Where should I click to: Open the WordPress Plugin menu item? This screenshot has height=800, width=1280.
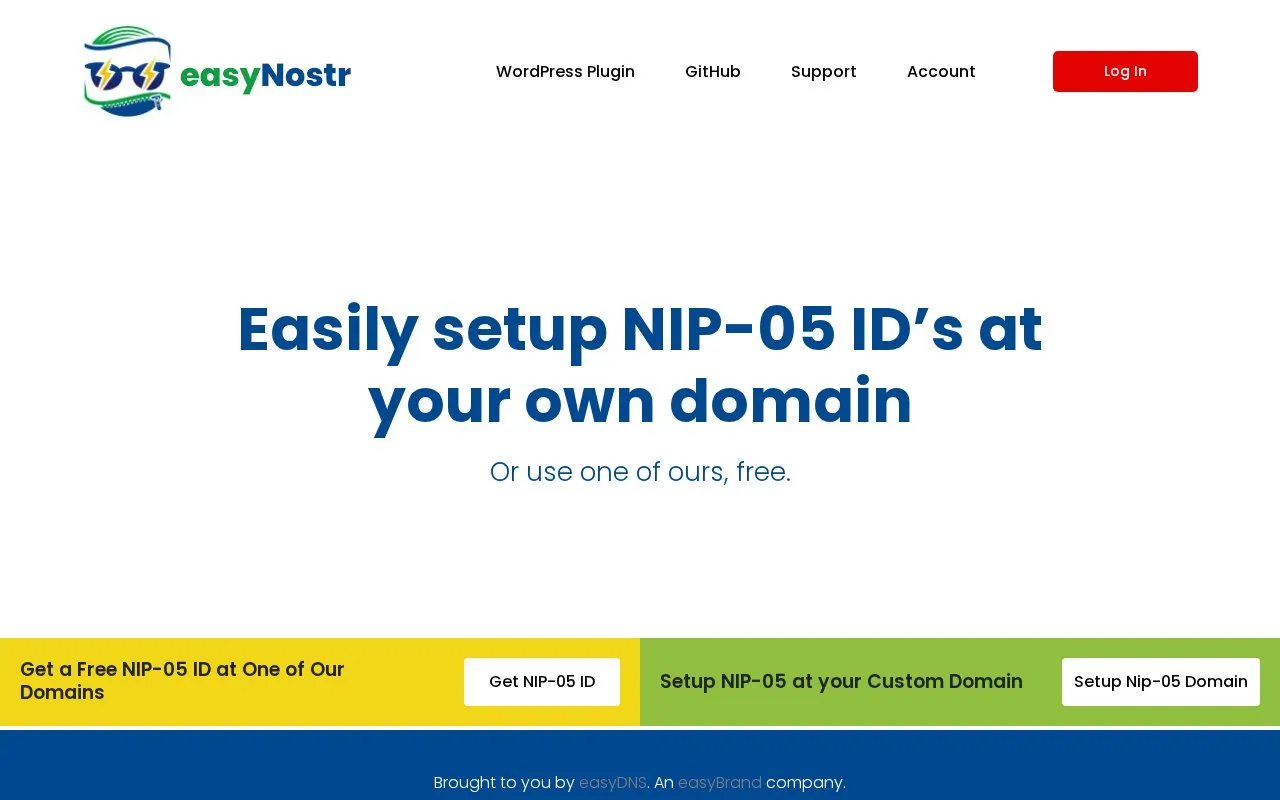pyautogui.click(x=565, y=71)
